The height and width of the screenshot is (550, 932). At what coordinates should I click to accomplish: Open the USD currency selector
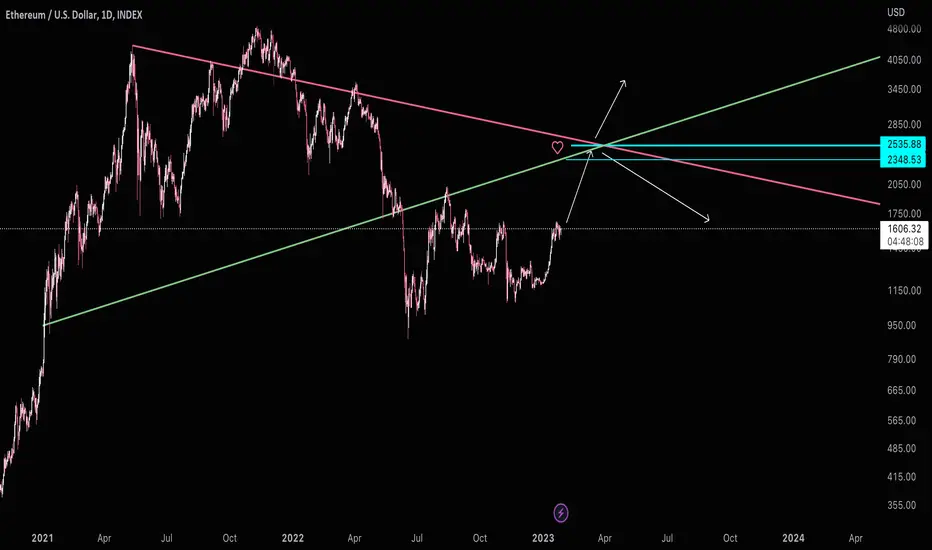(896, 12)
